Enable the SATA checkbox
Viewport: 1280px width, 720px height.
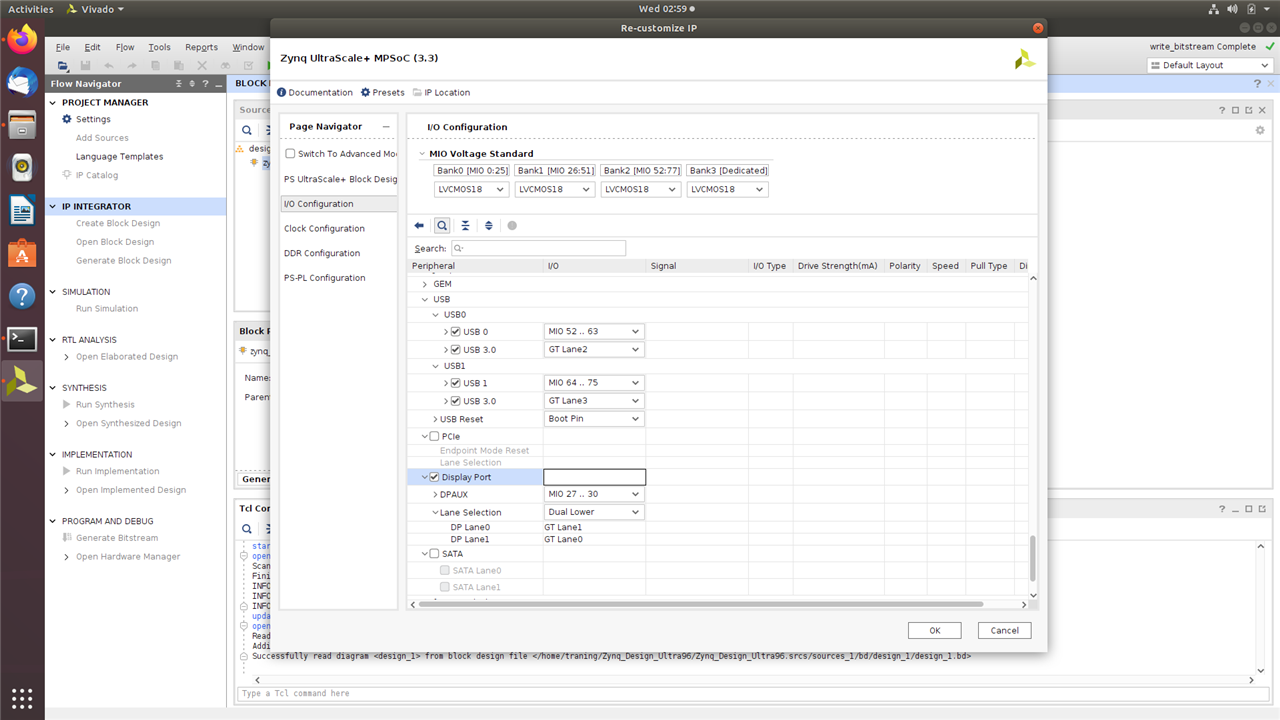tap(434, 553)
